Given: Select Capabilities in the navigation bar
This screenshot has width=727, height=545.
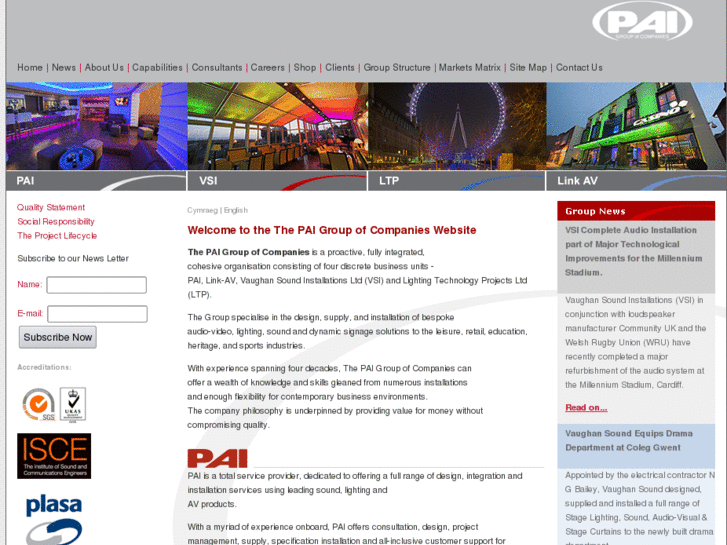Looking at the screenshot, I should pyautogui.click(x=157, y=68).
